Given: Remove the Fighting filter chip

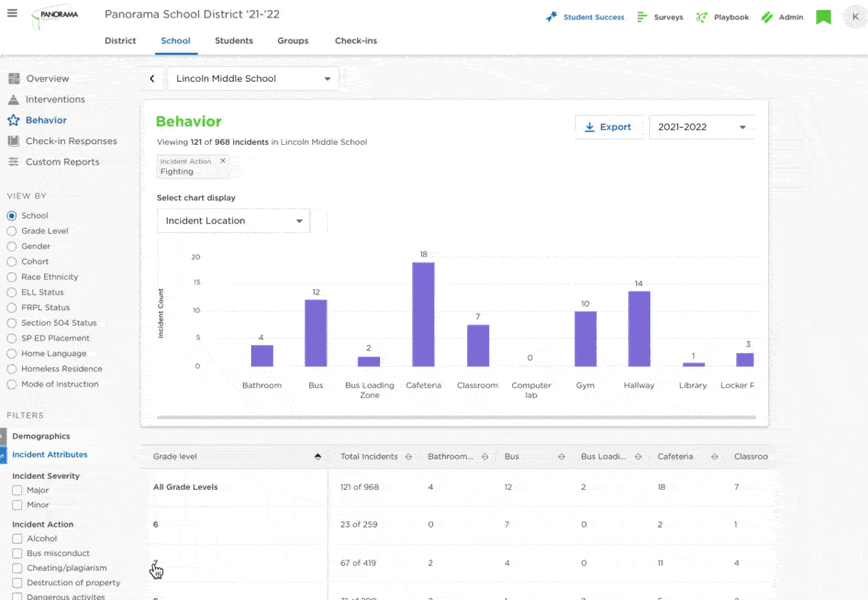Looking at the screenshot, I should pyautogui.click(x=222, y=160).
